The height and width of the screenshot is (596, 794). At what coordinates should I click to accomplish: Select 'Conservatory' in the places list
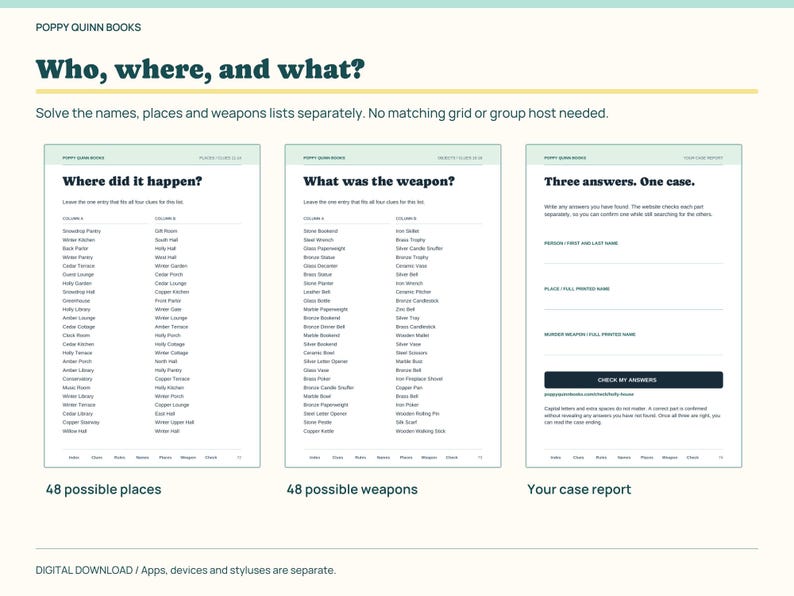[x=77, y=379]
